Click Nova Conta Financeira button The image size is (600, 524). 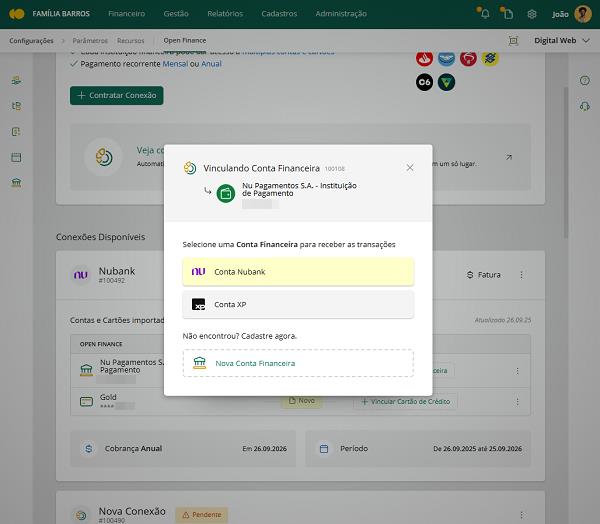pyautogui.click(x=298, y=363)
